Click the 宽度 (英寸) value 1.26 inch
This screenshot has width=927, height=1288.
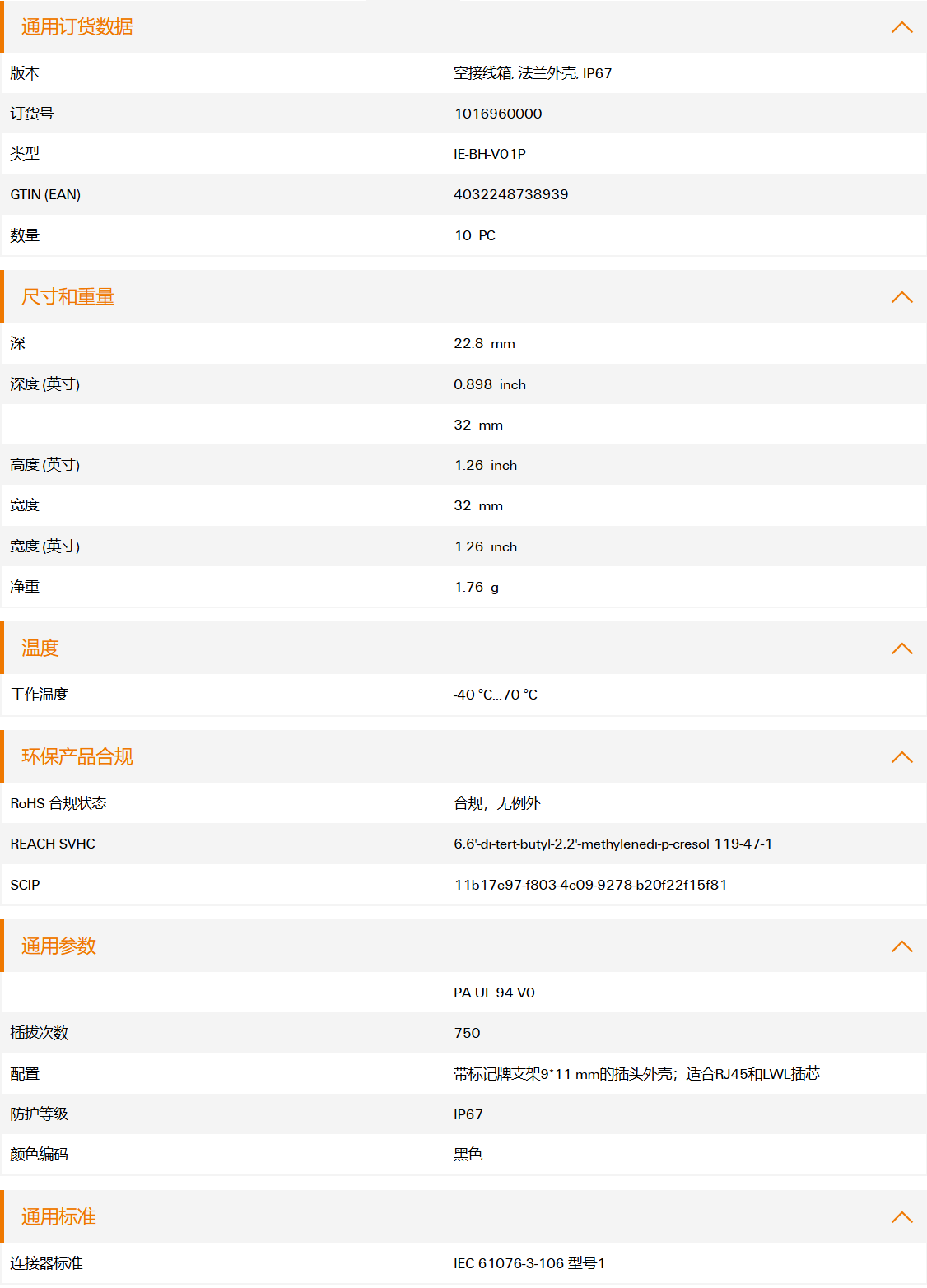tap(486, 546)
